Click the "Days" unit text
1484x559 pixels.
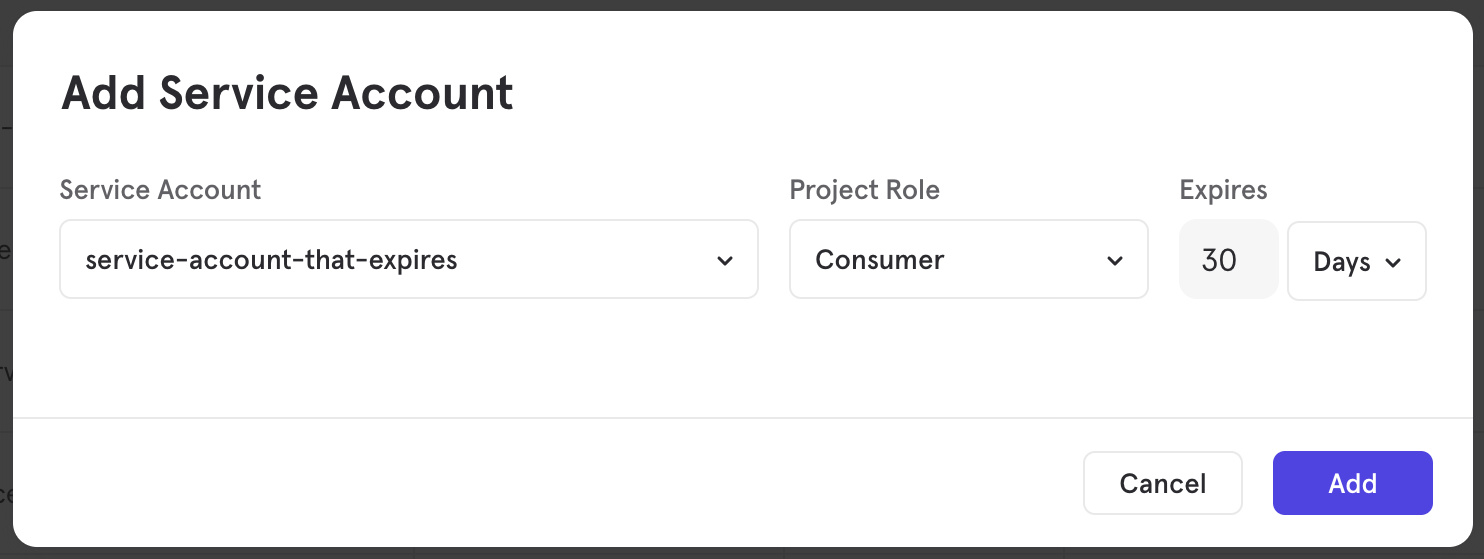click(1341, 262)
